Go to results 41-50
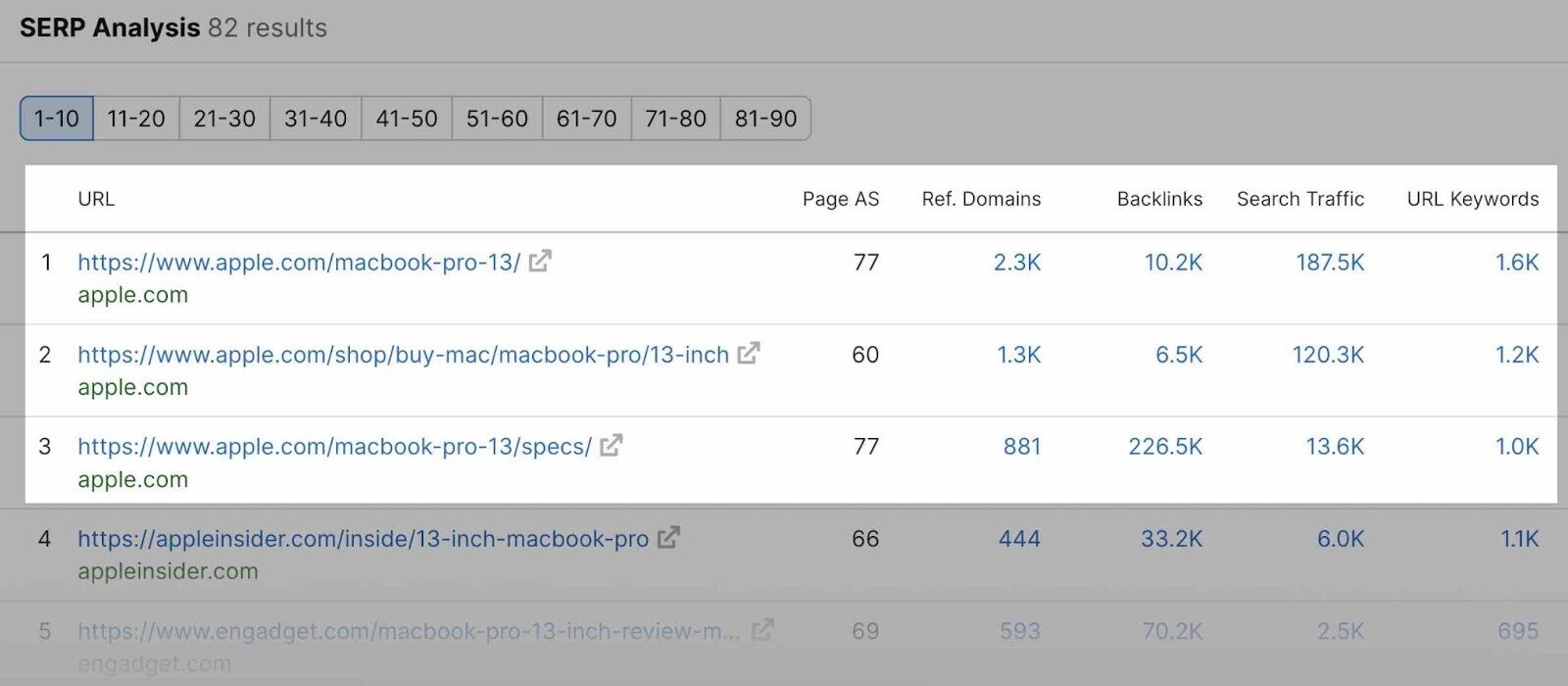 point(407,118)
